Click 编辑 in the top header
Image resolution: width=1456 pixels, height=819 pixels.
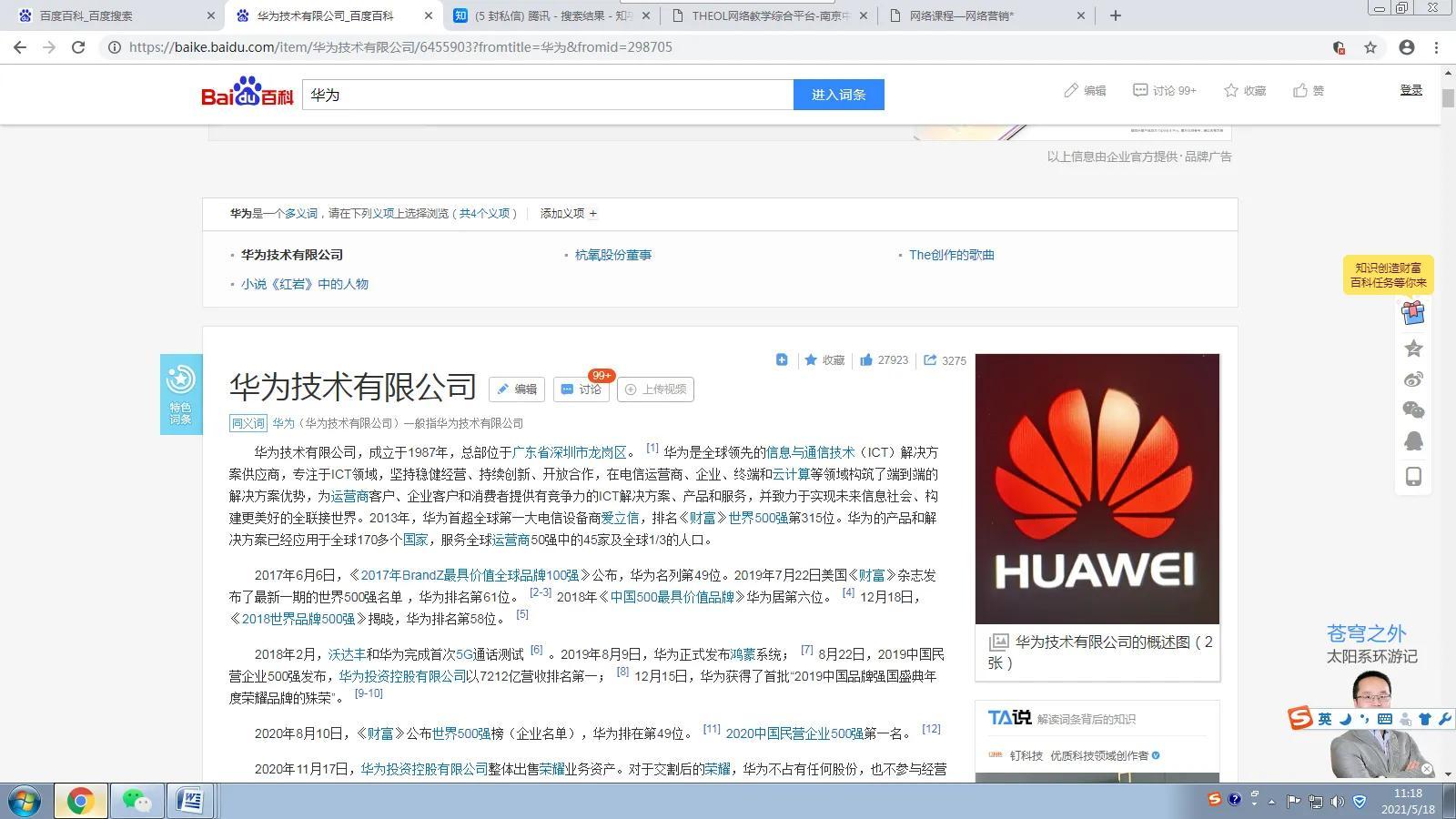click(1085, 90)
